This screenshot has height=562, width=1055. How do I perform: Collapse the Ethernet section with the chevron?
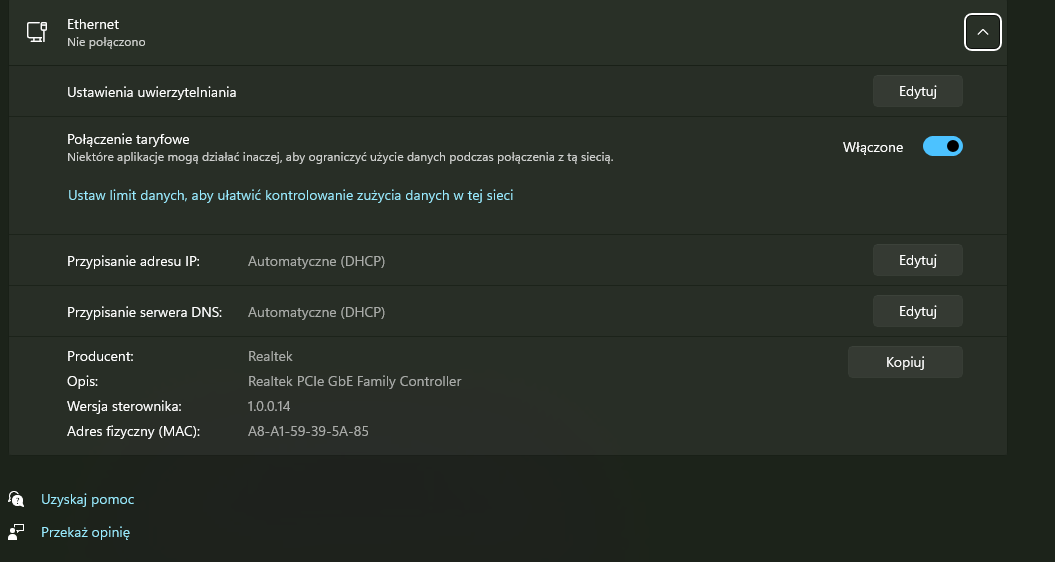(x=982, y=32)
